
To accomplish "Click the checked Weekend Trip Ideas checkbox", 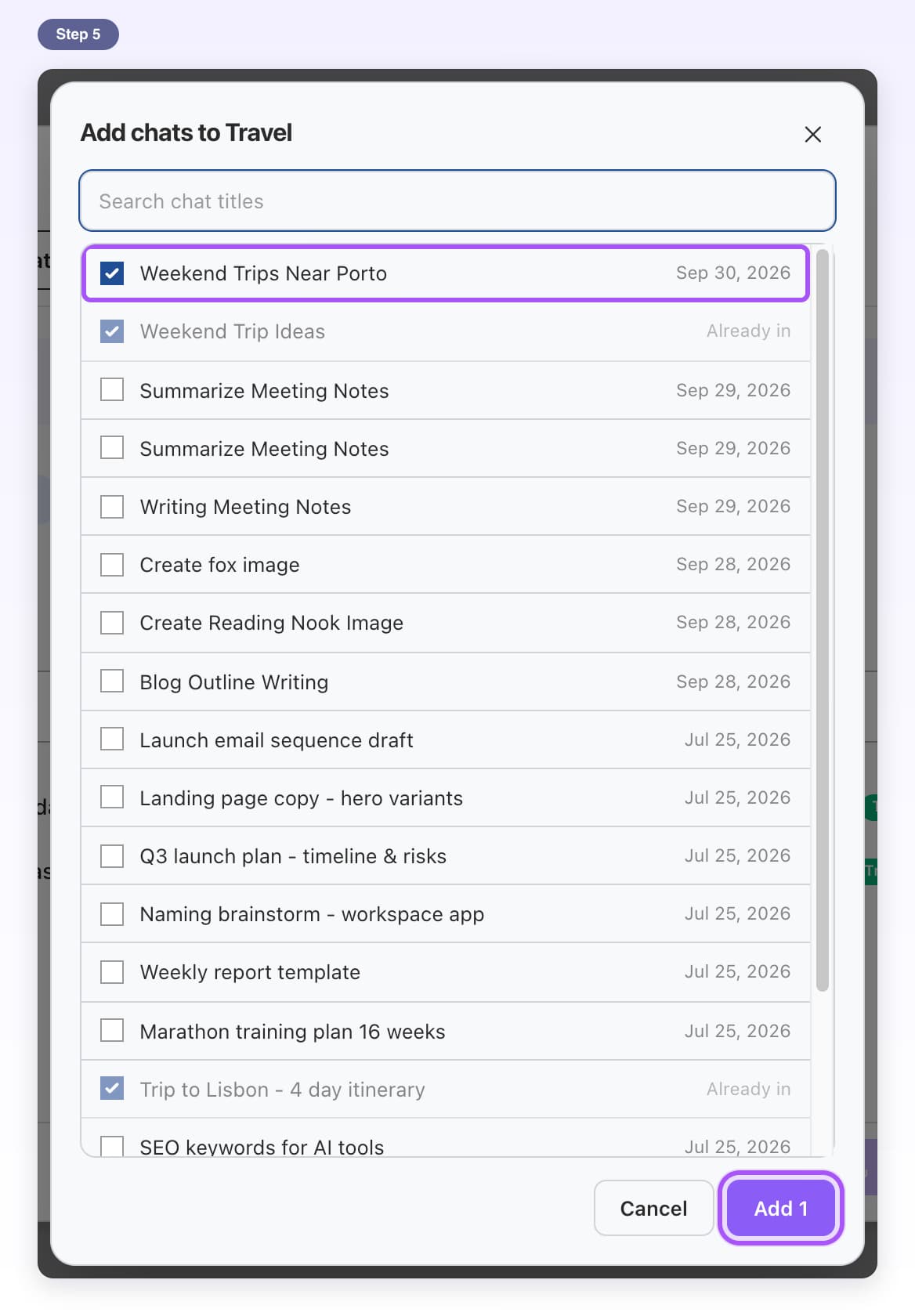I will 112,331.
